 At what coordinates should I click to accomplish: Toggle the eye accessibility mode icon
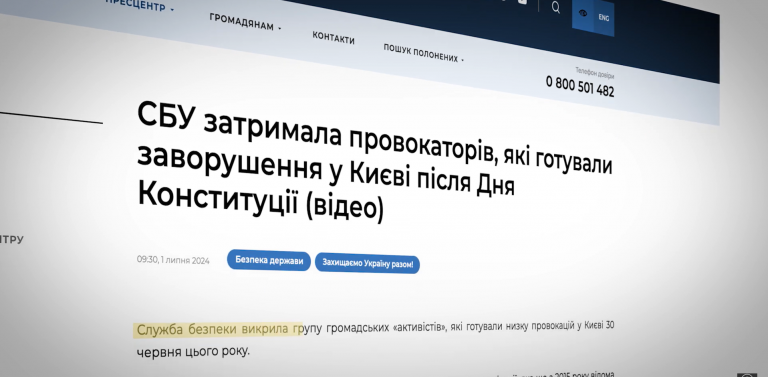click(x=583, y=13)
